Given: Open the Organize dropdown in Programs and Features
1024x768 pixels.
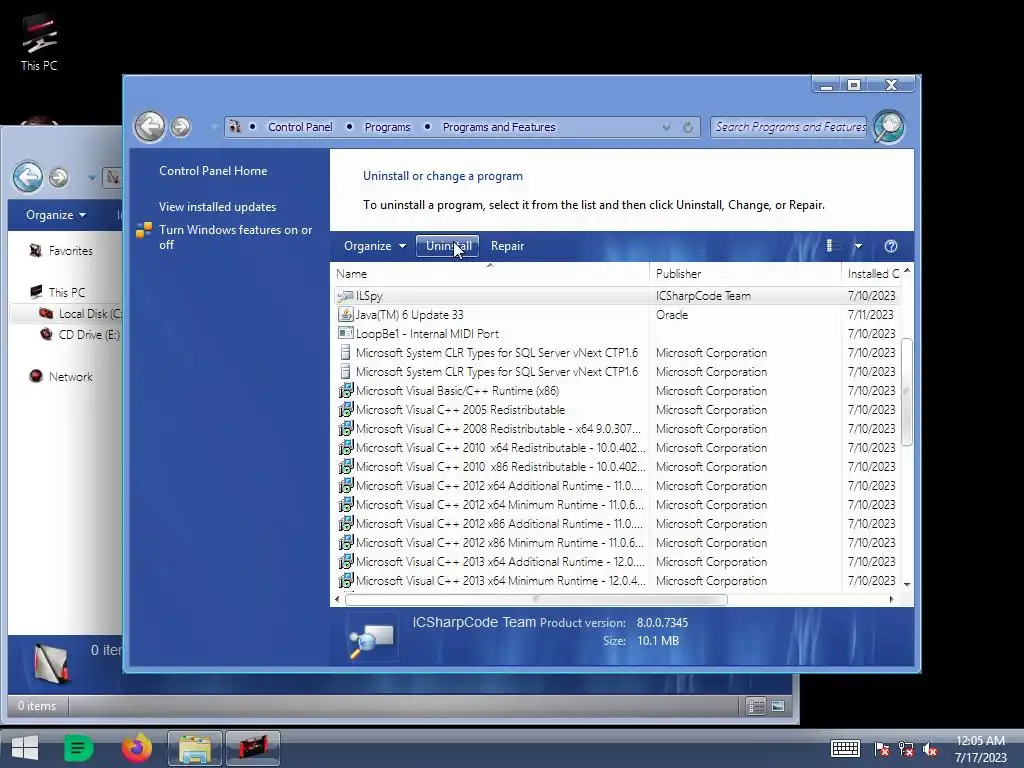Looking at the screenshot, I should pos(375,246).
